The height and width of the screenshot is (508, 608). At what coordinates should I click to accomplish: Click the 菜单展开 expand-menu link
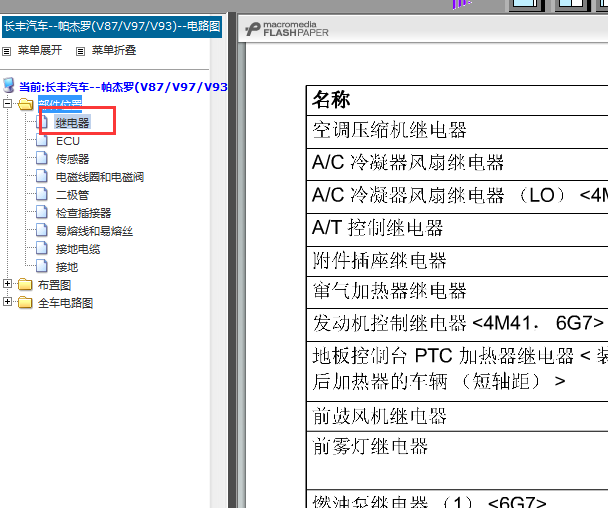pos(40,50)
